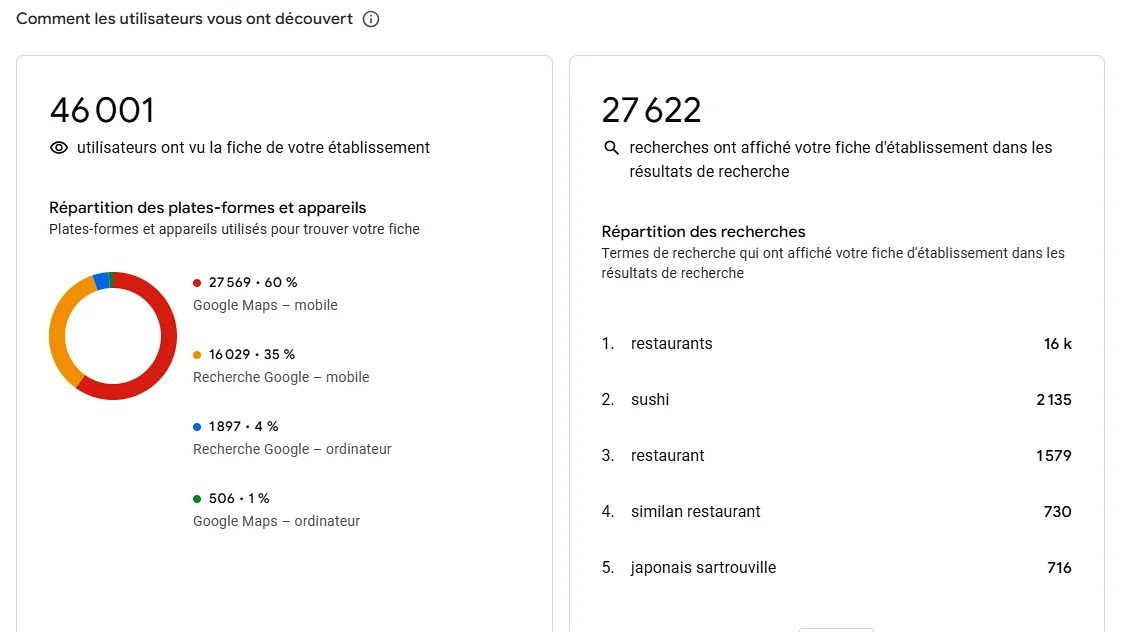This screenshot has height=632, width=1121.
Task: Click the eye icon next to users viewed
Action: (59, 148)
